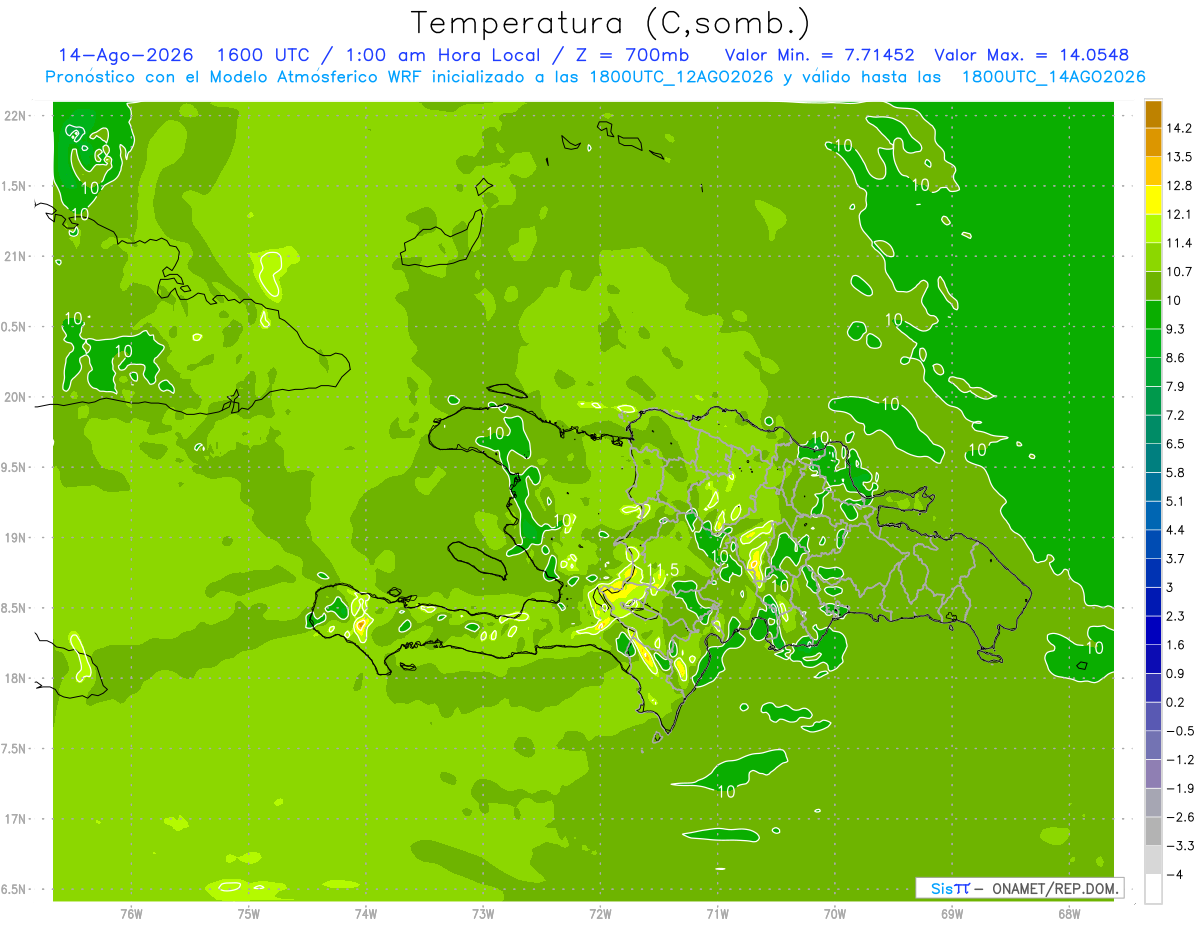Click the '10.7' colorbar value
Viewport: 1200px width, 927px height.
point(1178,271)
